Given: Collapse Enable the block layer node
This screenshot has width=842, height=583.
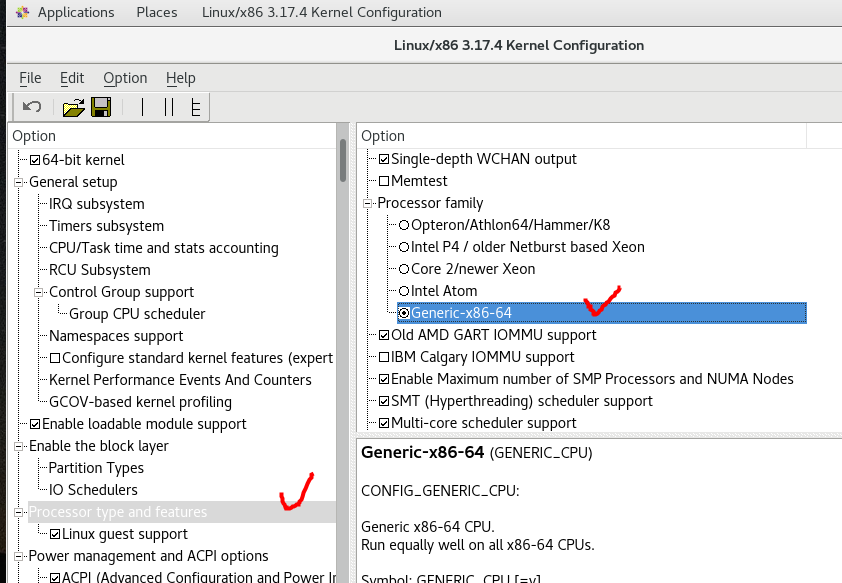Looking at the screenshot, I should pos(18,446).
